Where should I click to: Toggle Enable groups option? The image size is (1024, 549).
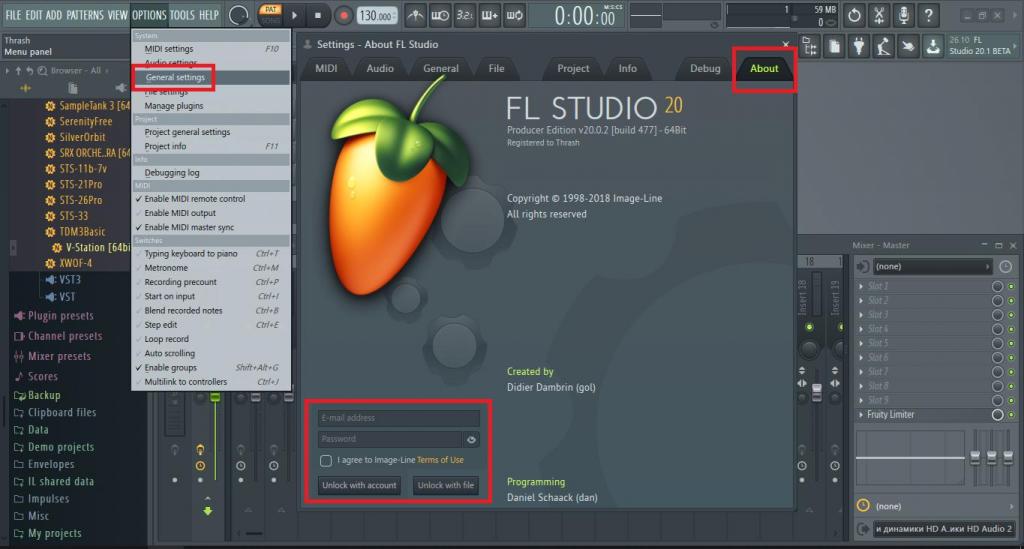coord(211,368)
